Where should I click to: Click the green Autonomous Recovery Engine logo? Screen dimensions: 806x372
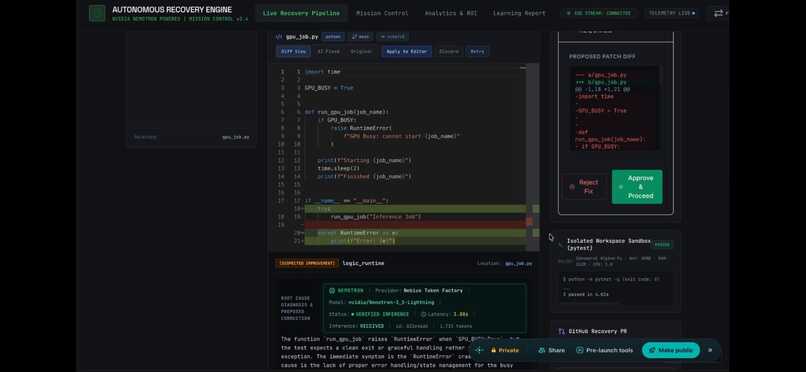point(97,13)
